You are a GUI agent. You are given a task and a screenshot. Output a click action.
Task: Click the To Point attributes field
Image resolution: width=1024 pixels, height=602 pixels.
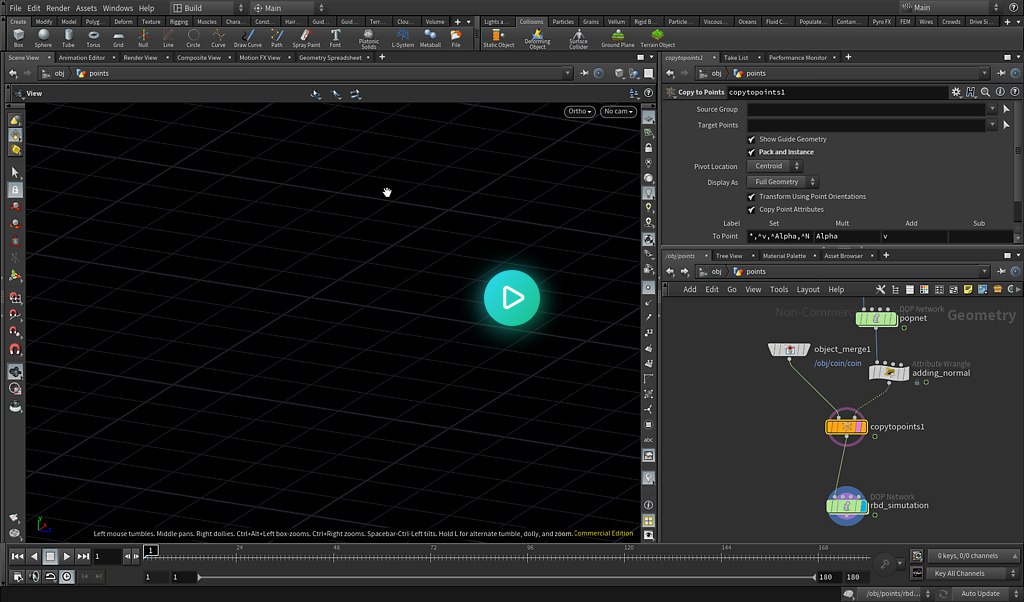point(780,236)
